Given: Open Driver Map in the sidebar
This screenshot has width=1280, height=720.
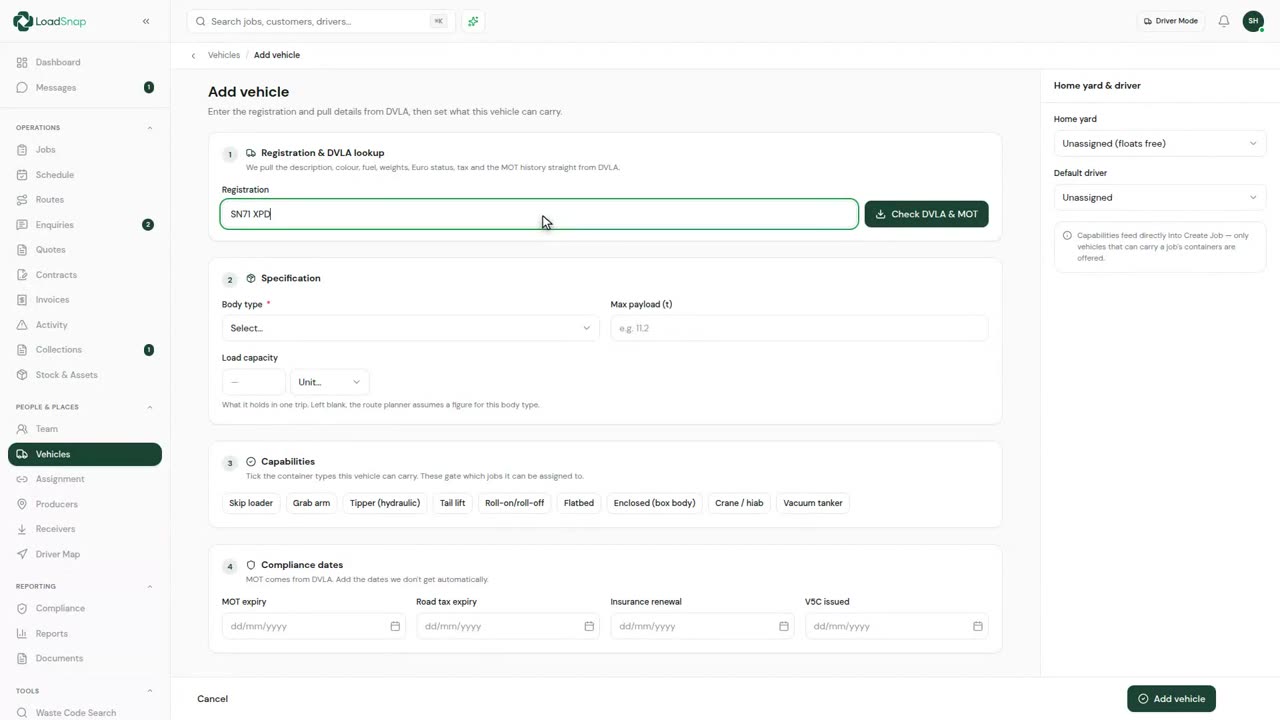Looking at the screenshot, I should click(85, 554).
